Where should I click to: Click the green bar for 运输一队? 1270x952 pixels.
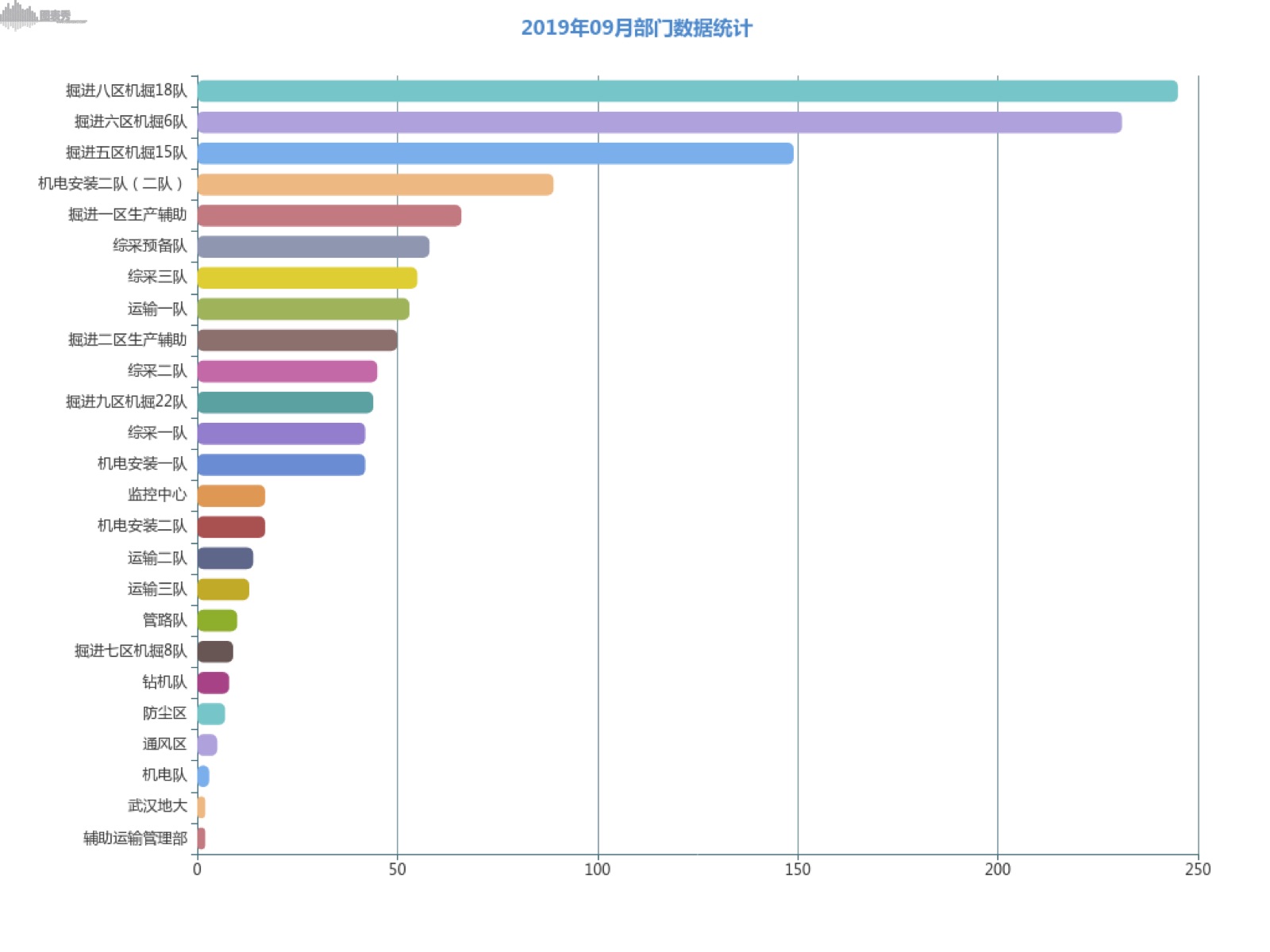coord(302,309)
